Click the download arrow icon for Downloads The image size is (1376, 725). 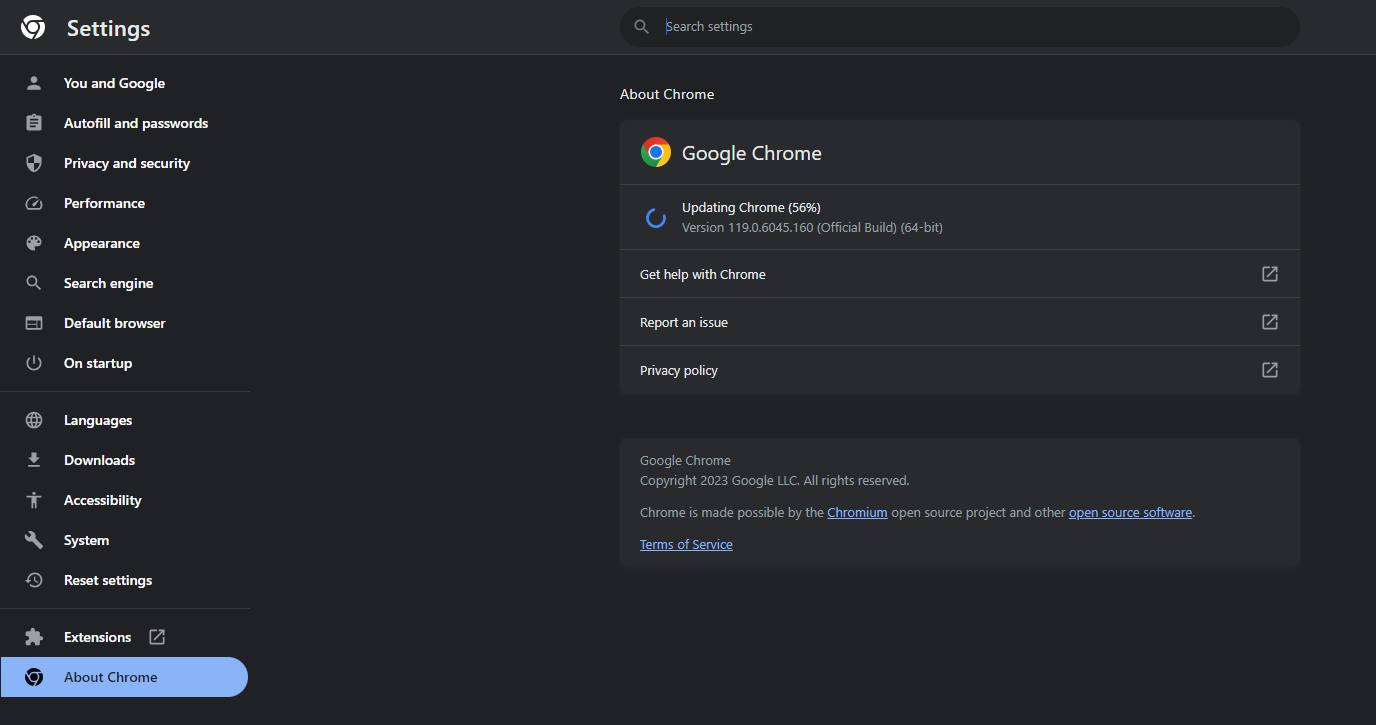34,460
